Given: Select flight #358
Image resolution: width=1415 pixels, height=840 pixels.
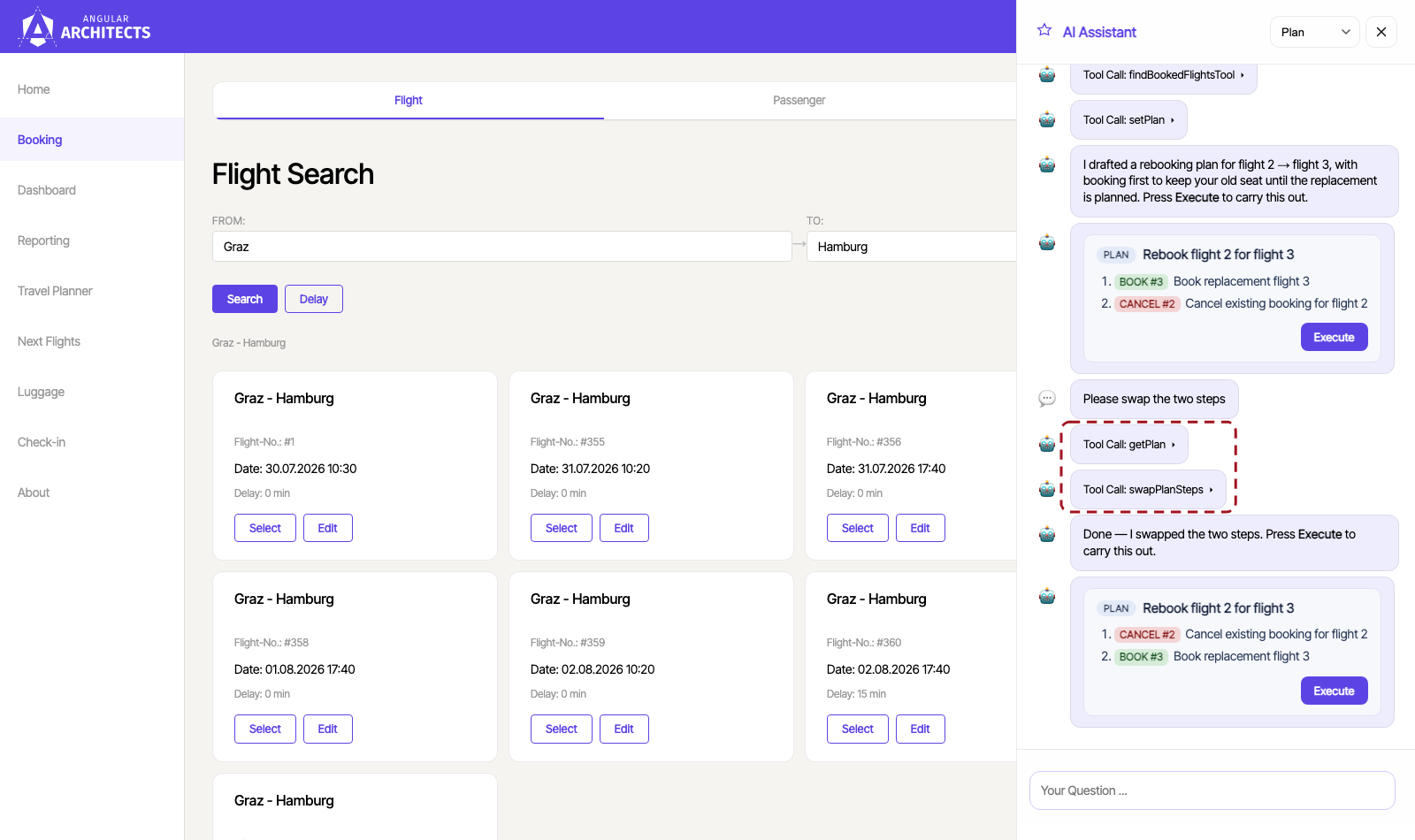Looking at the screenshot, I should (265, 729).
